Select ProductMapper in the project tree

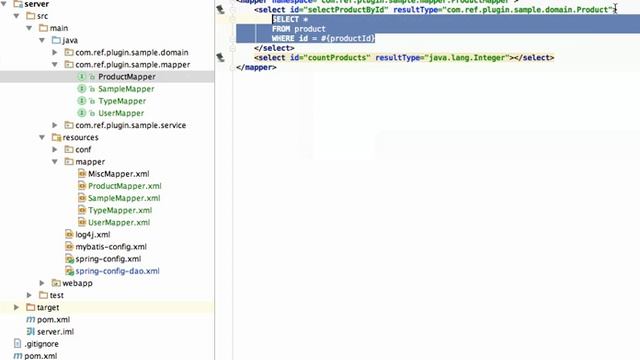(x=127, y=77)
